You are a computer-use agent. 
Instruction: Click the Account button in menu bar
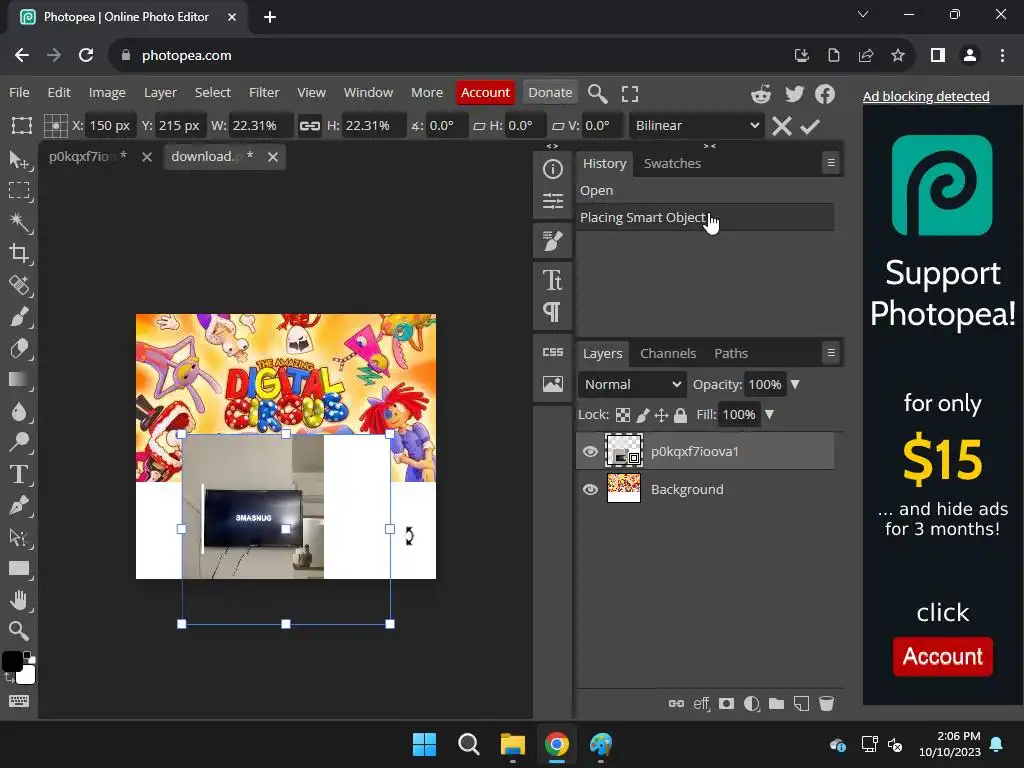pos(485,93)
